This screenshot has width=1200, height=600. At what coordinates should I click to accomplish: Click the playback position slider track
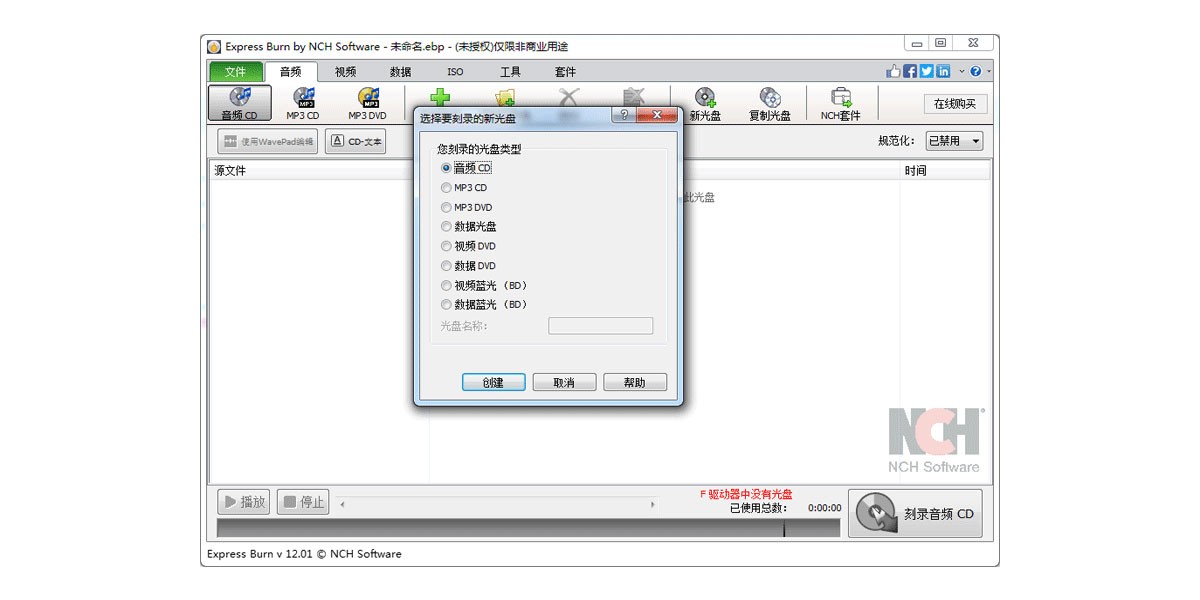(500, 504)
